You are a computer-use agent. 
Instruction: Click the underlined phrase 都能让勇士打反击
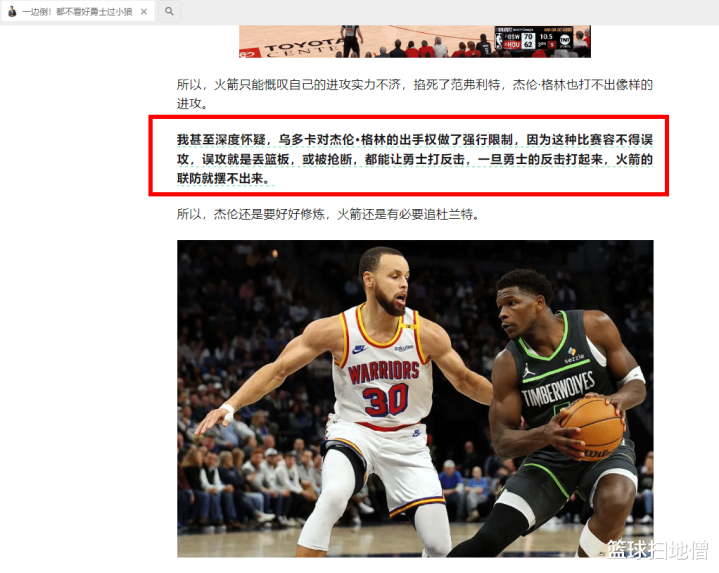[x=414, y=159]
